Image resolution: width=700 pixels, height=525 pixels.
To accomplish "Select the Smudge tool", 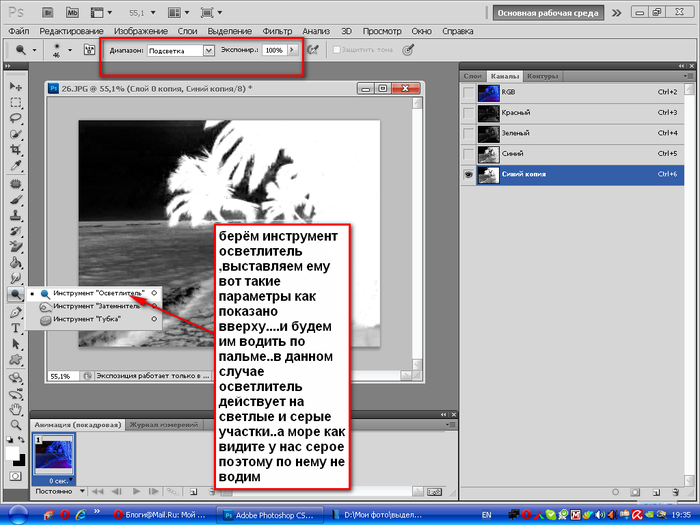I will [16, 278].
